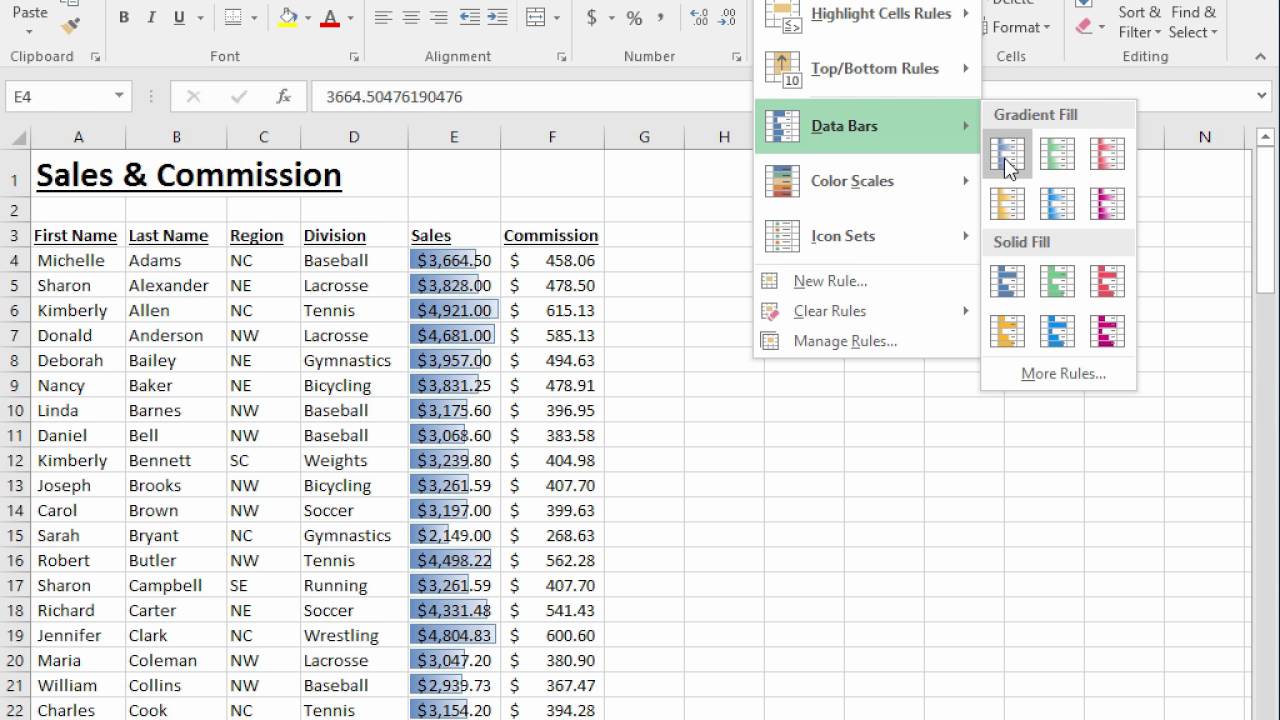Click the Find & Select icon

point(1193,22)
